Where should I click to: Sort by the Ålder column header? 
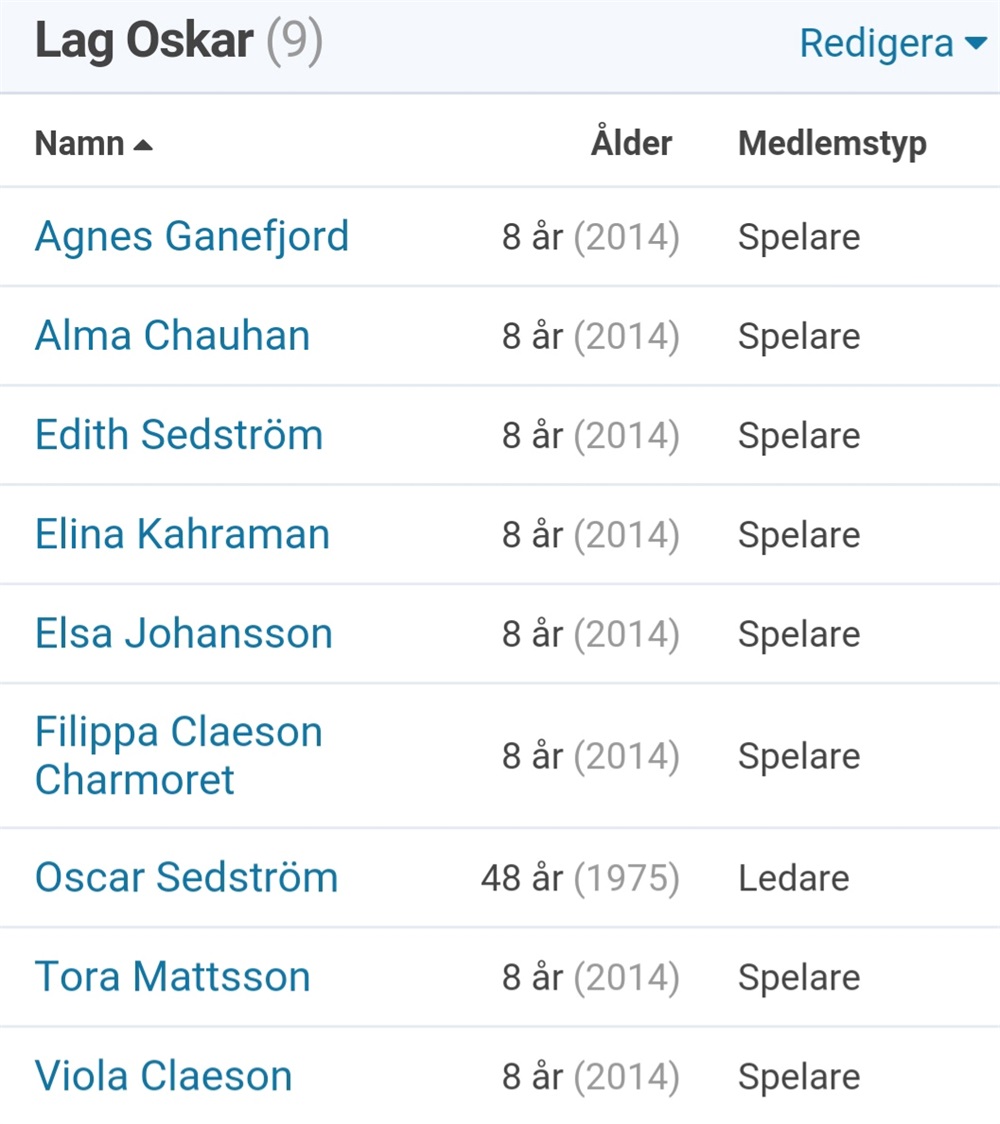tap(632, 141)
